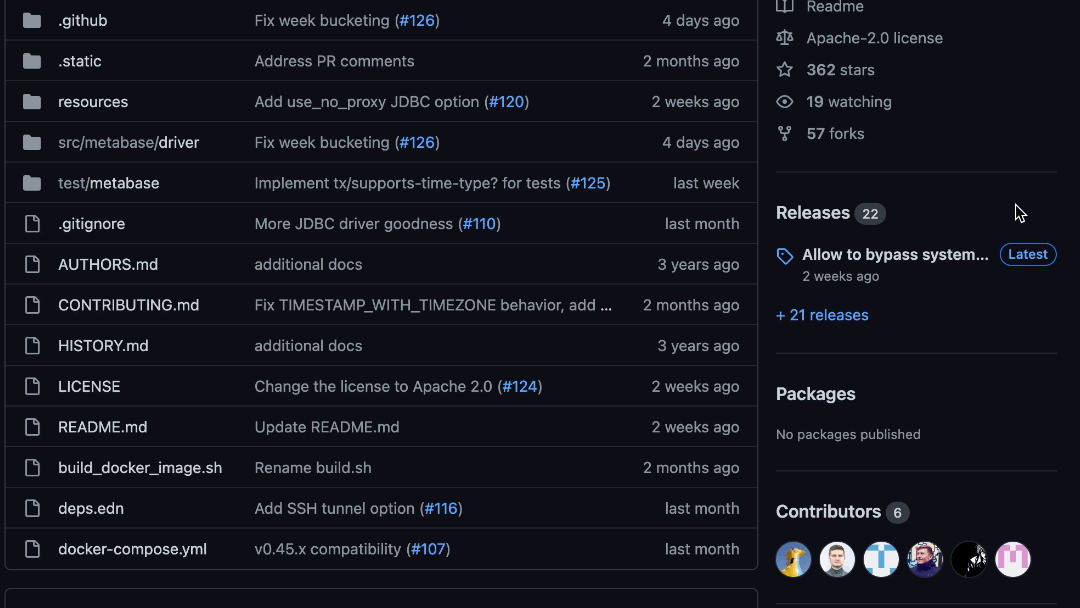Screen dimensions: 1080x608
Task: Open the first contributor avatar
Action: click(794, 559)
